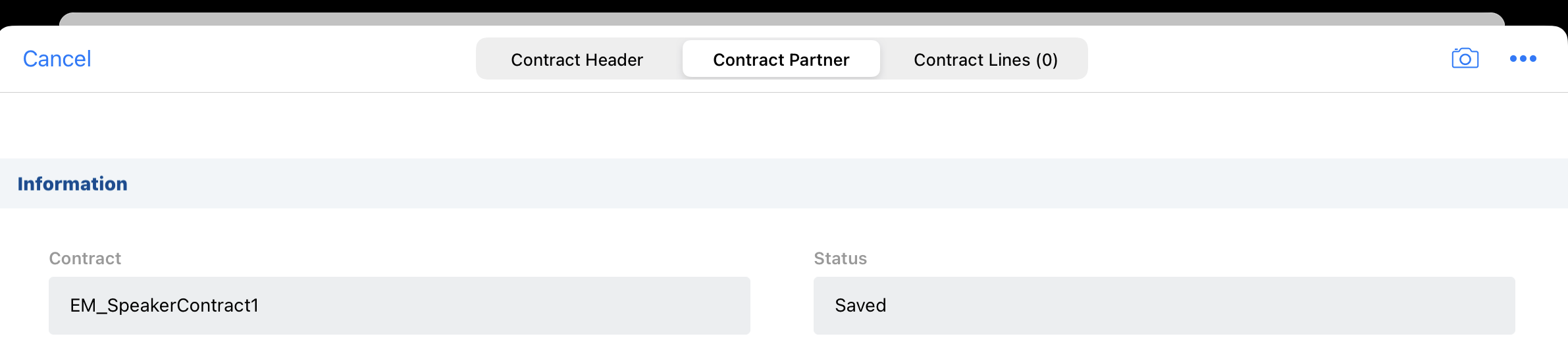Click the Saved status value text
Viewport: 1568px width, 355px height.
click(860, 305)
